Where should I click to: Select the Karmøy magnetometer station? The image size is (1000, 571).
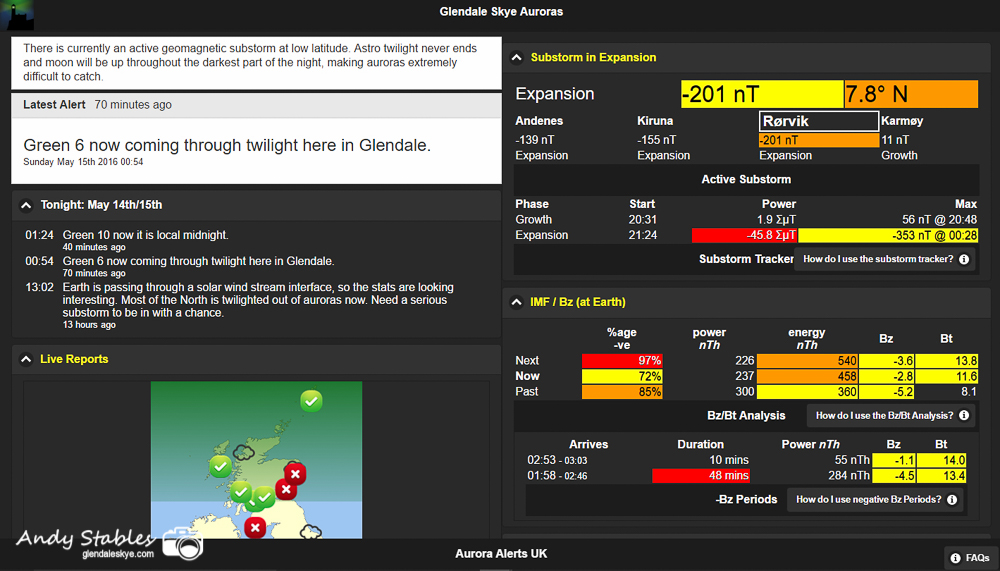coord(902,121)
